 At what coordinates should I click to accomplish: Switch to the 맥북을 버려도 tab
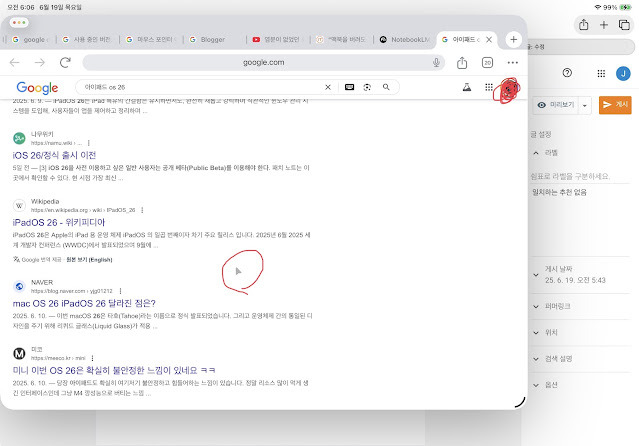click(342, 40)
